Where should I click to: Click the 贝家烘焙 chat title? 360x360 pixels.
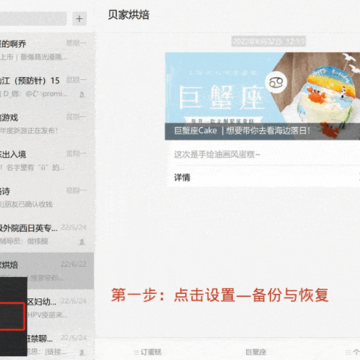128,15
